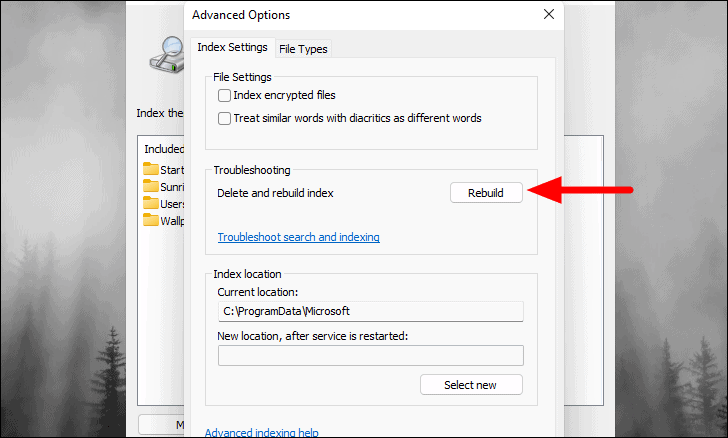
Task: Click the Current location path field
Action: 370,311
